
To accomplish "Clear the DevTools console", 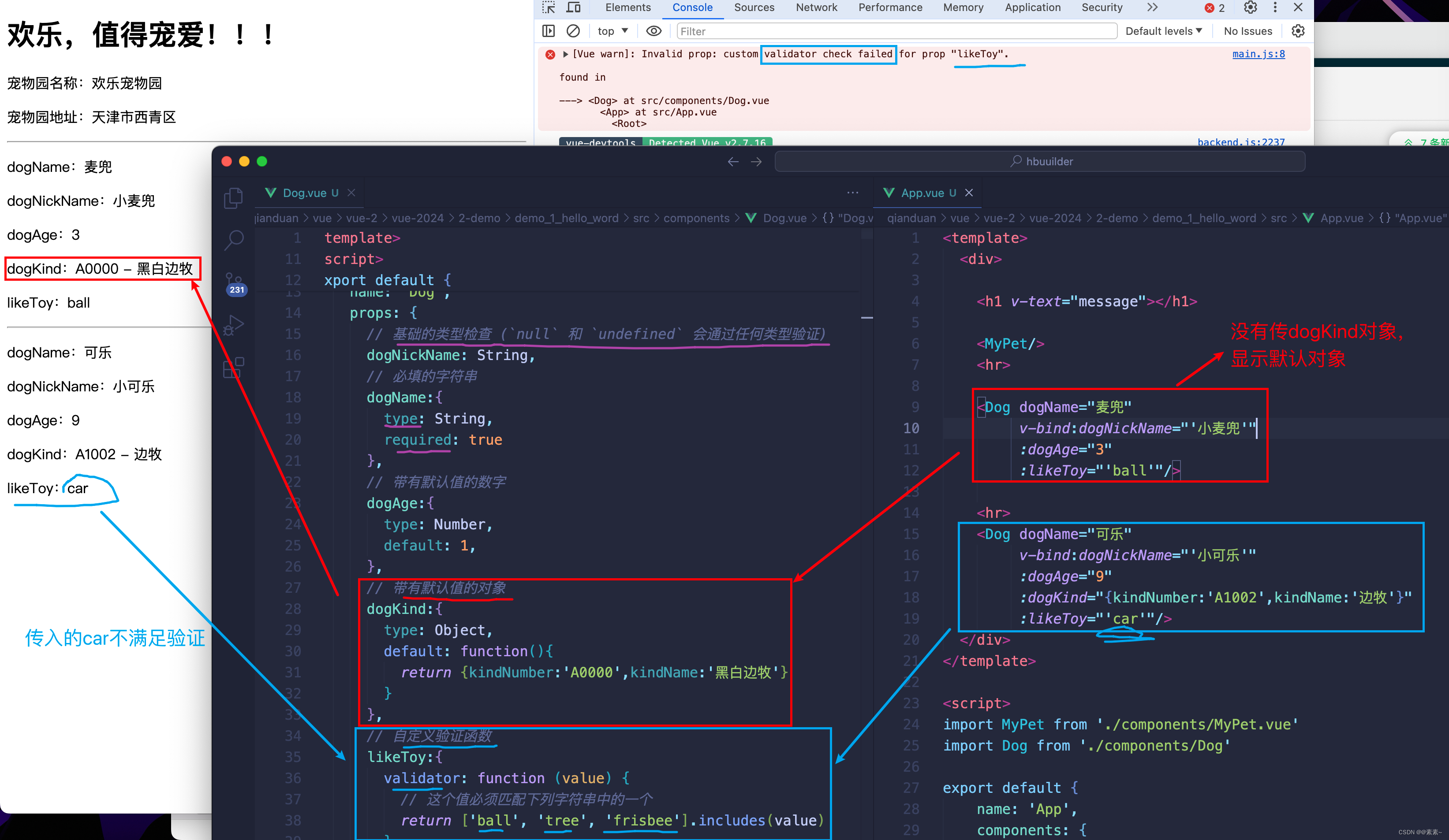I will pos(573,30).
